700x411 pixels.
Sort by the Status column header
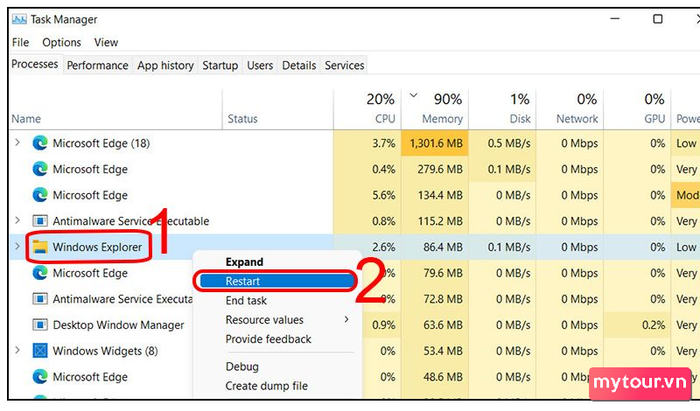[x=242, y=119]
